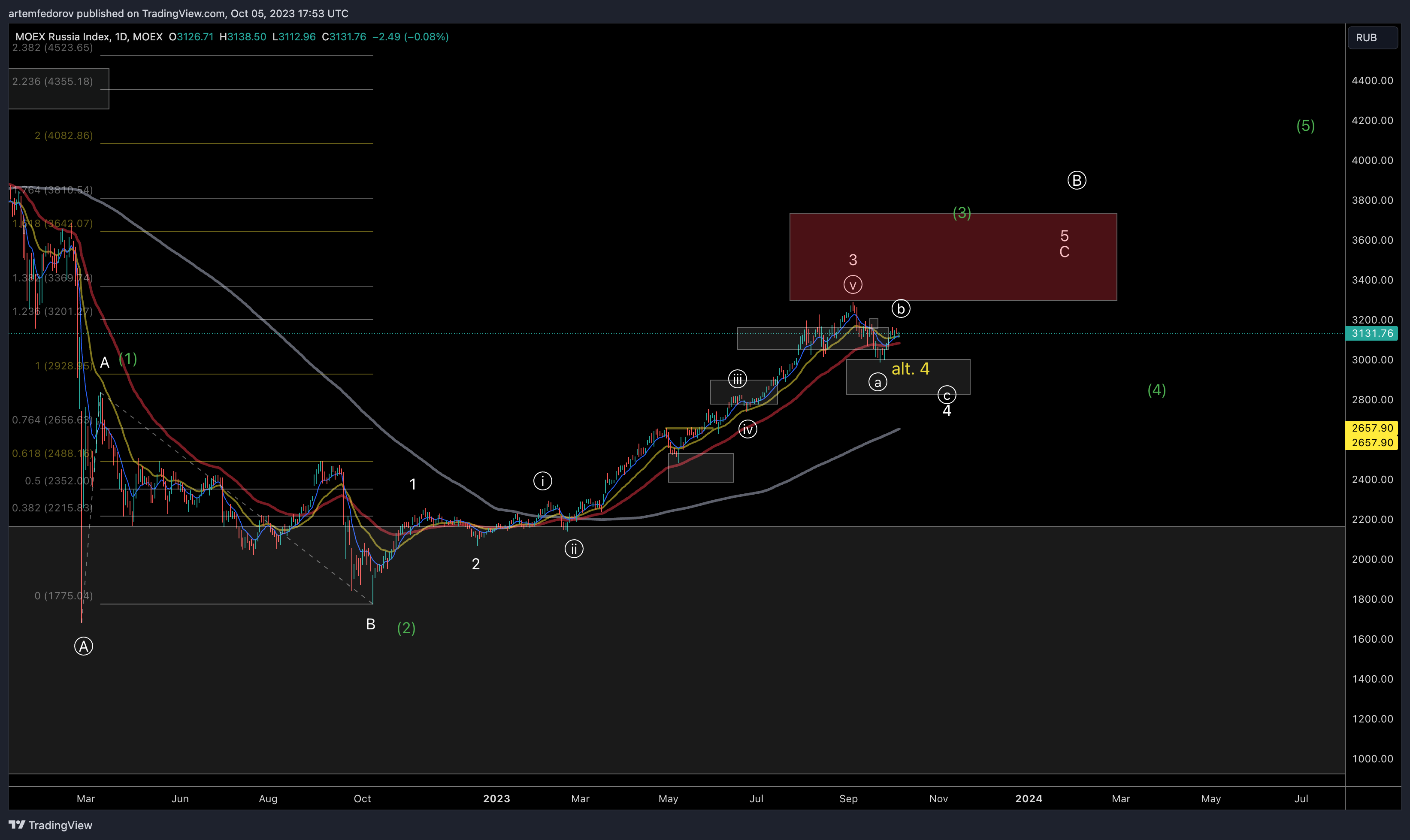Click the 2200.00 price axis label
This screenshot has height=840, width=1410.
pos(1373,520)
